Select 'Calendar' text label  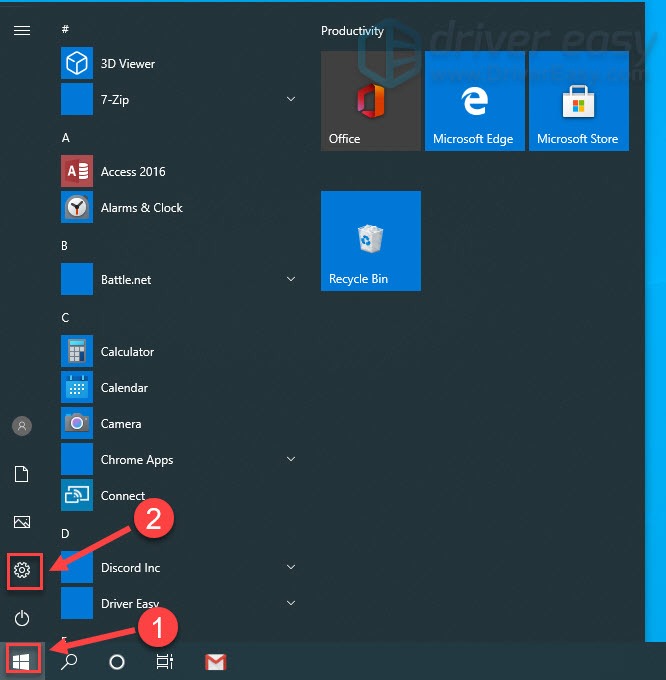tap(124, 388)
